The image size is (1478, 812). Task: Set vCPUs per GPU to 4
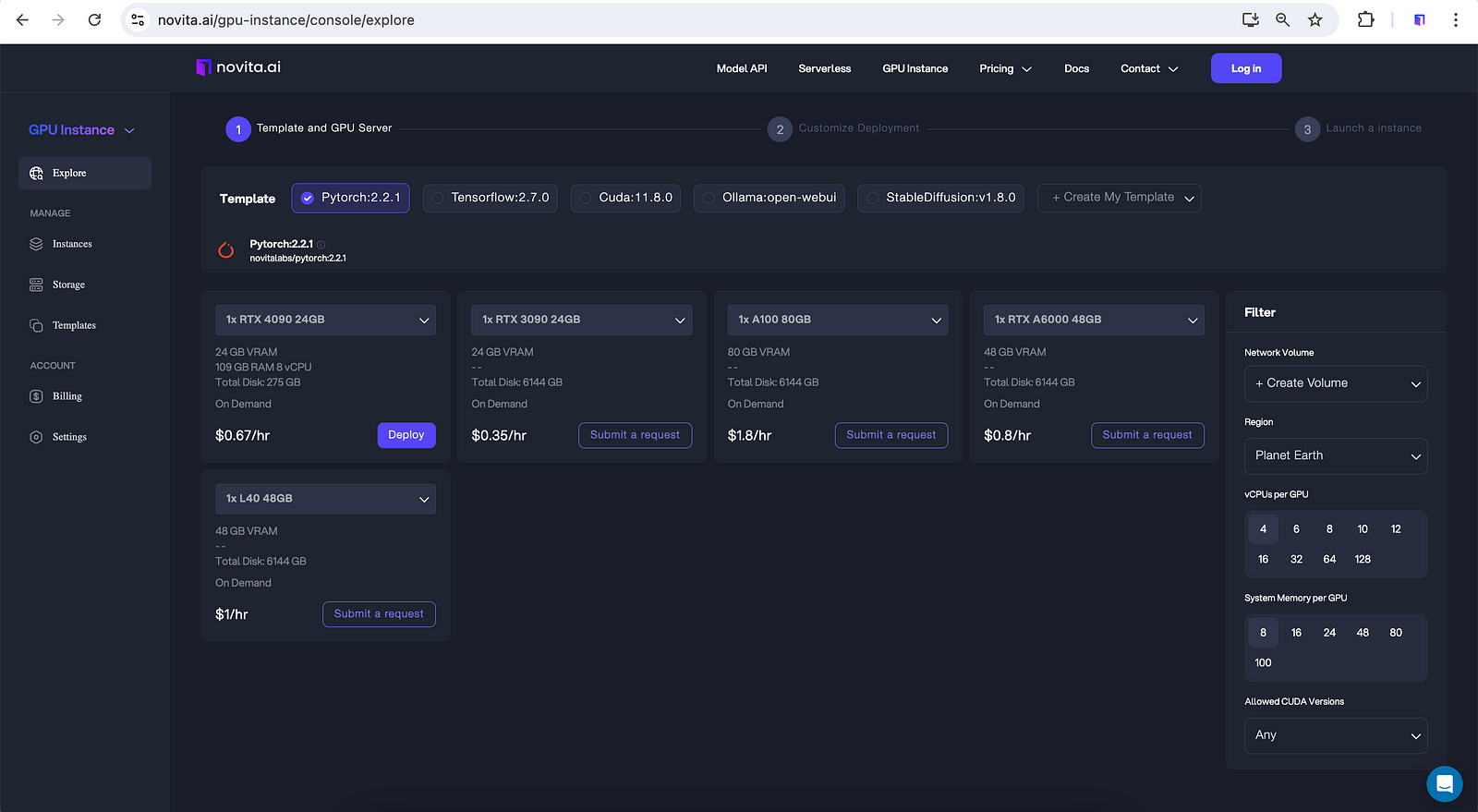point(1263,529)
